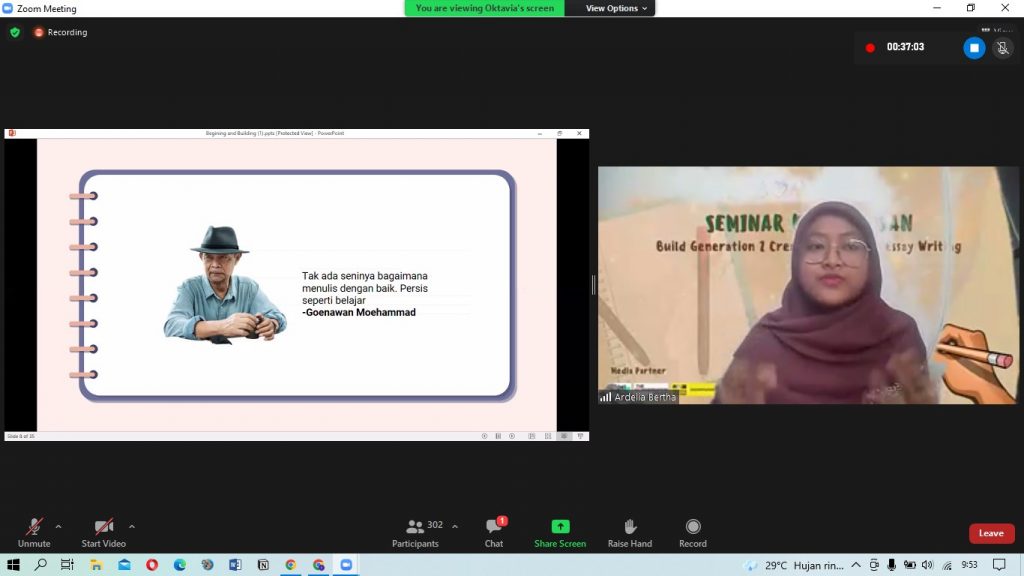
Task: Click the green encryption shield icon
Action: 15,32
